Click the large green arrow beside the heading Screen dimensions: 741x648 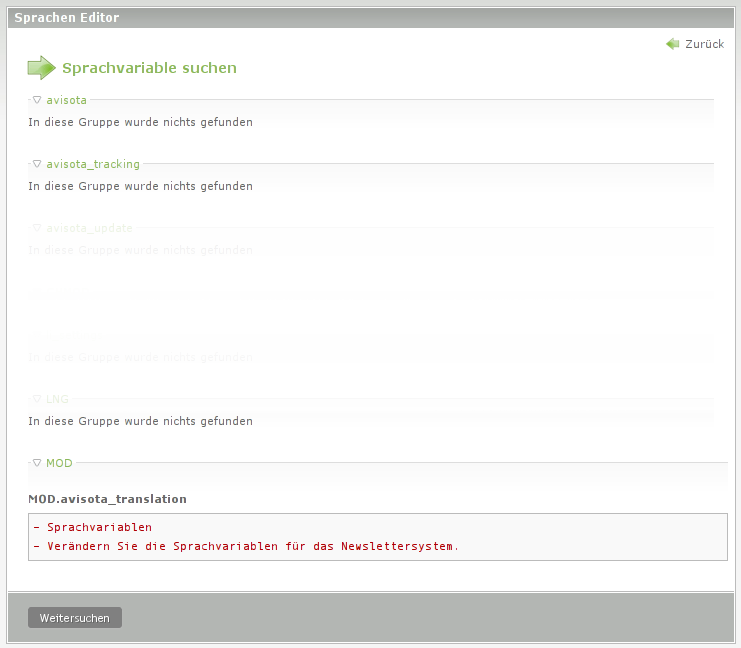(x=42, y=68)
